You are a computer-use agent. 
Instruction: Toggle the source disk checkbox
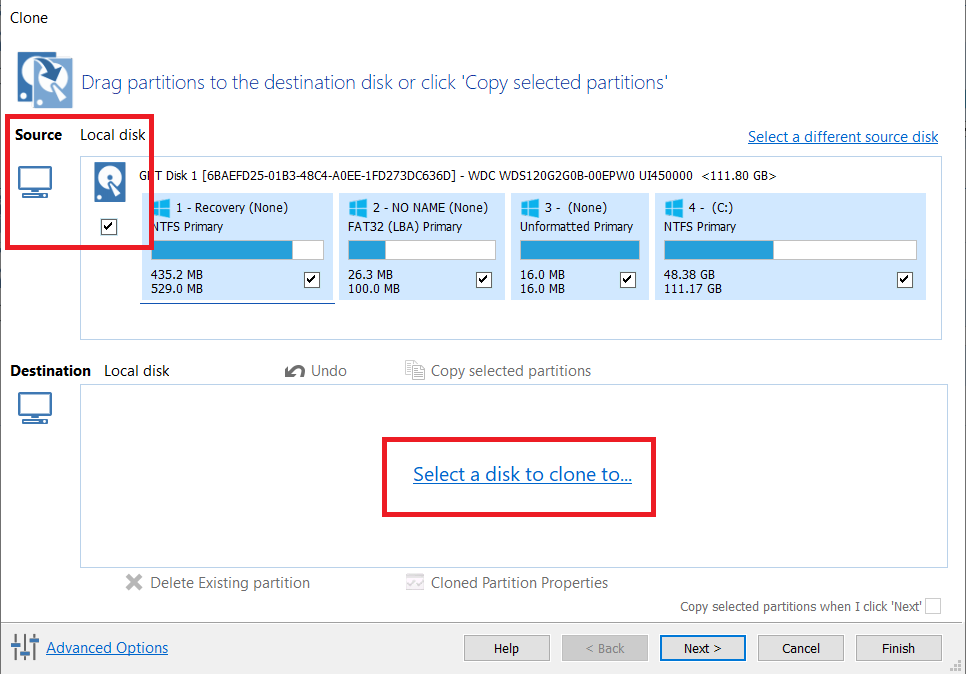click(109, 227)
